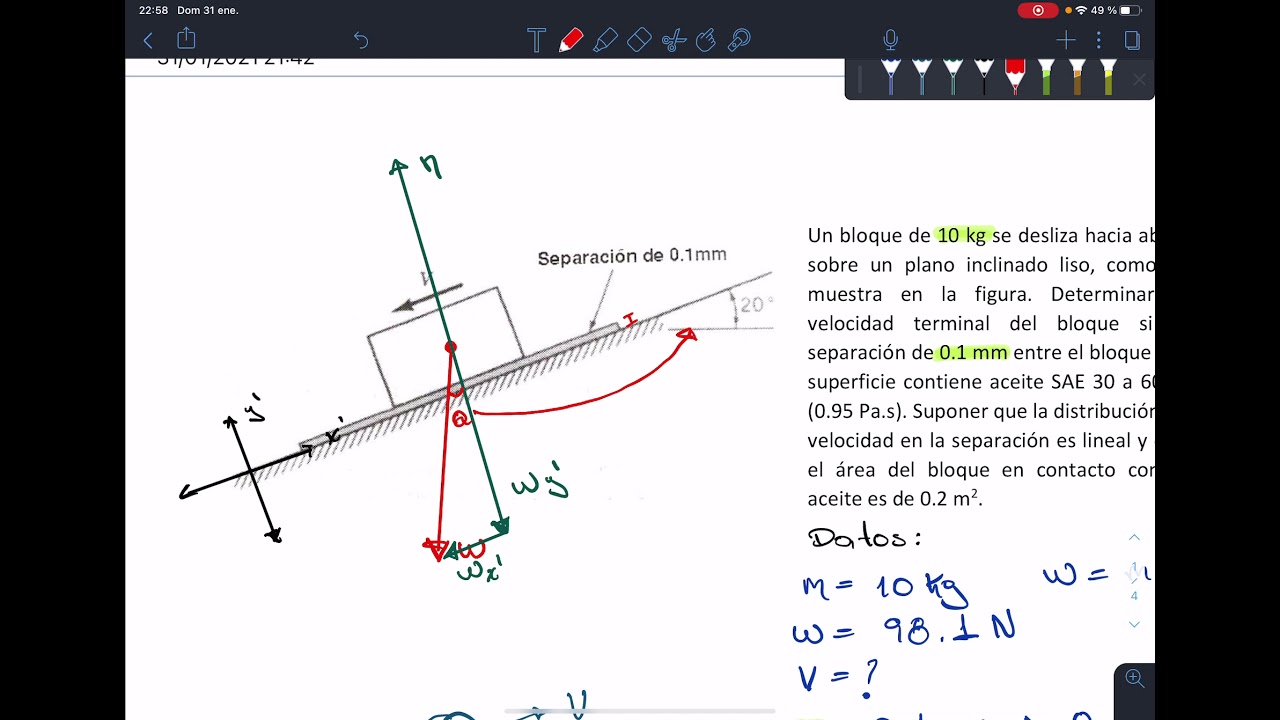Choose the blue pen preset
The image size is (1280, 720).
[890, 77]
